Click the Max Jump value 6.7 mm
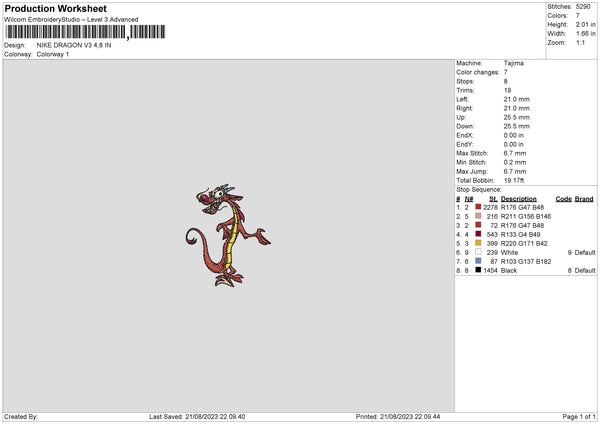 [515, 171]
